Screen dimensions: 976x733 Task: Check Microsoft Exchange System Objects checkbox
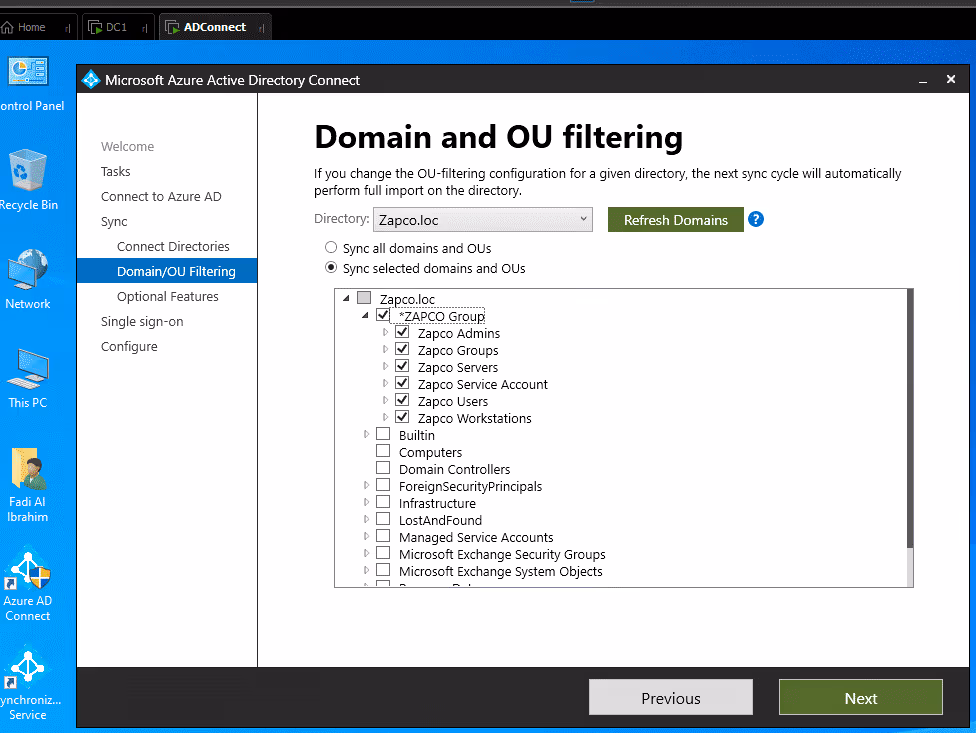tap(383, 570)
